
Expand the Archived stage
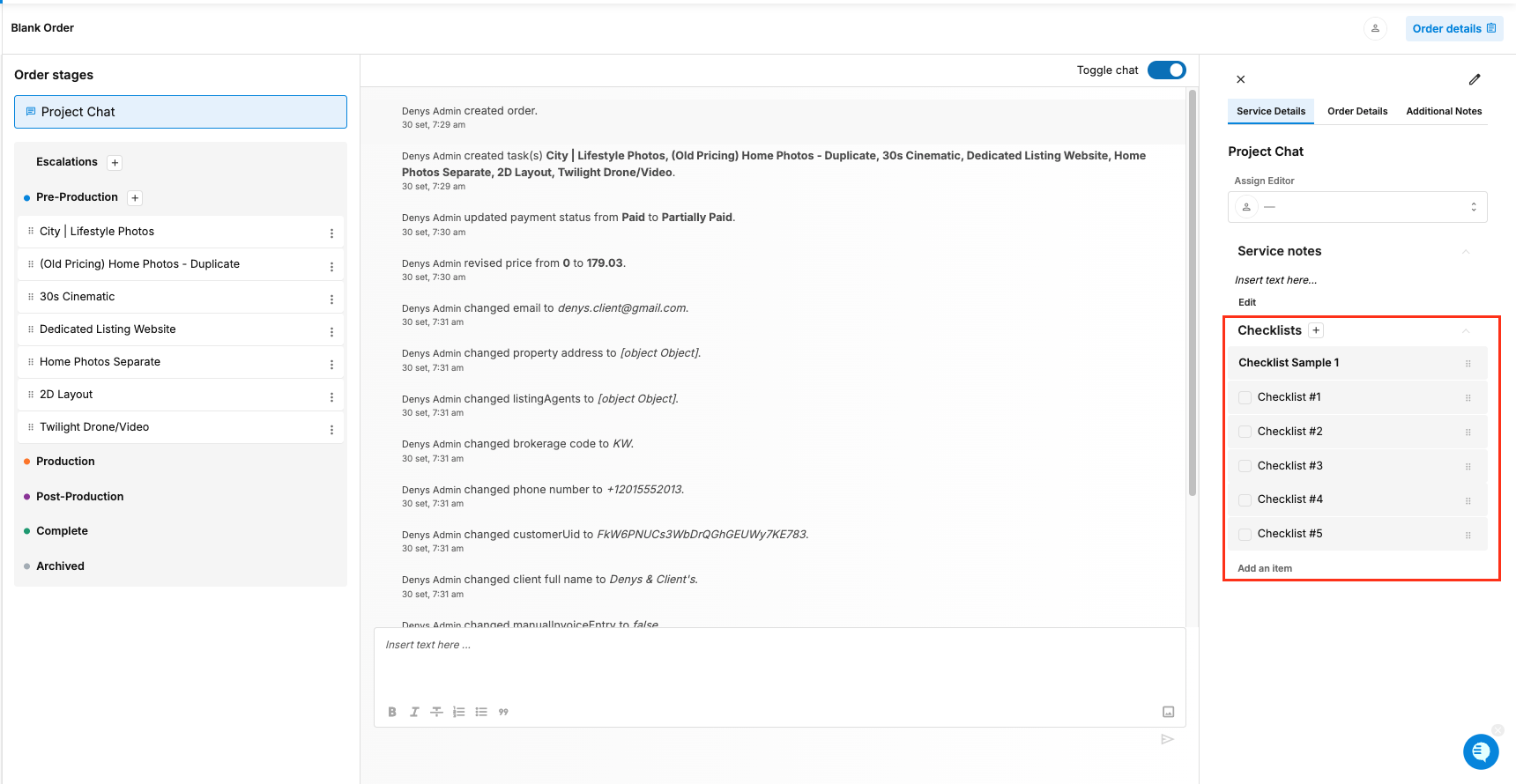(60, 566)
